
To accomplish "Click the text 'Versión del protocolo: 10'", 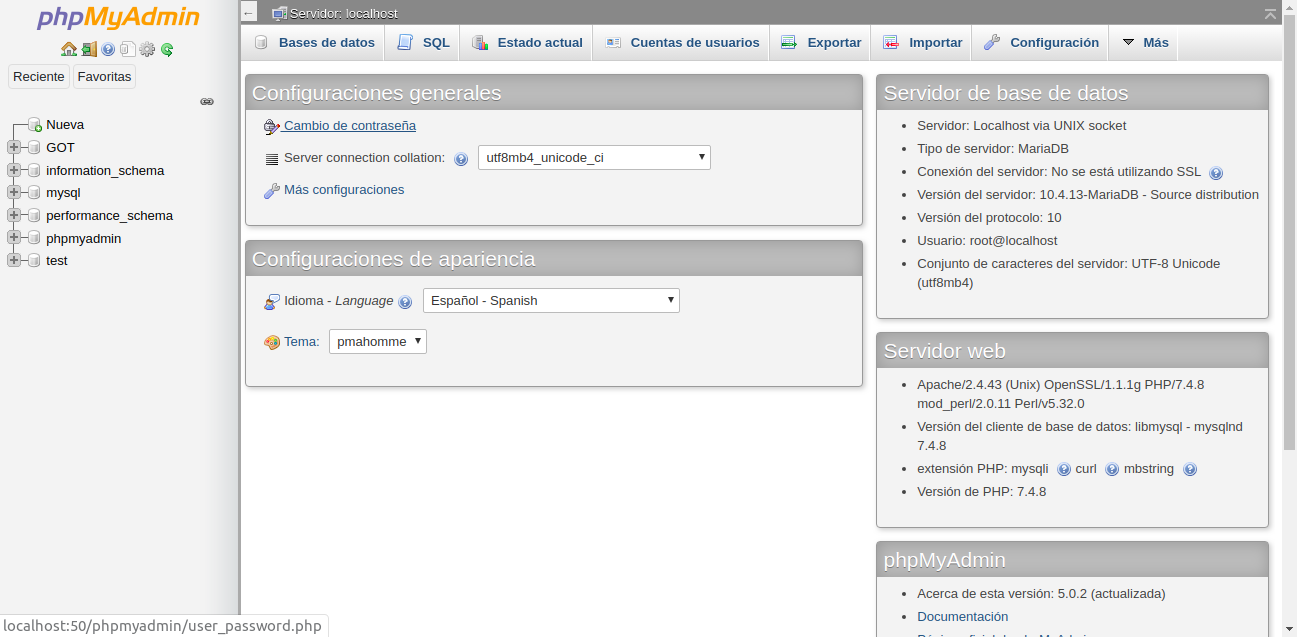I will [989, 217].
